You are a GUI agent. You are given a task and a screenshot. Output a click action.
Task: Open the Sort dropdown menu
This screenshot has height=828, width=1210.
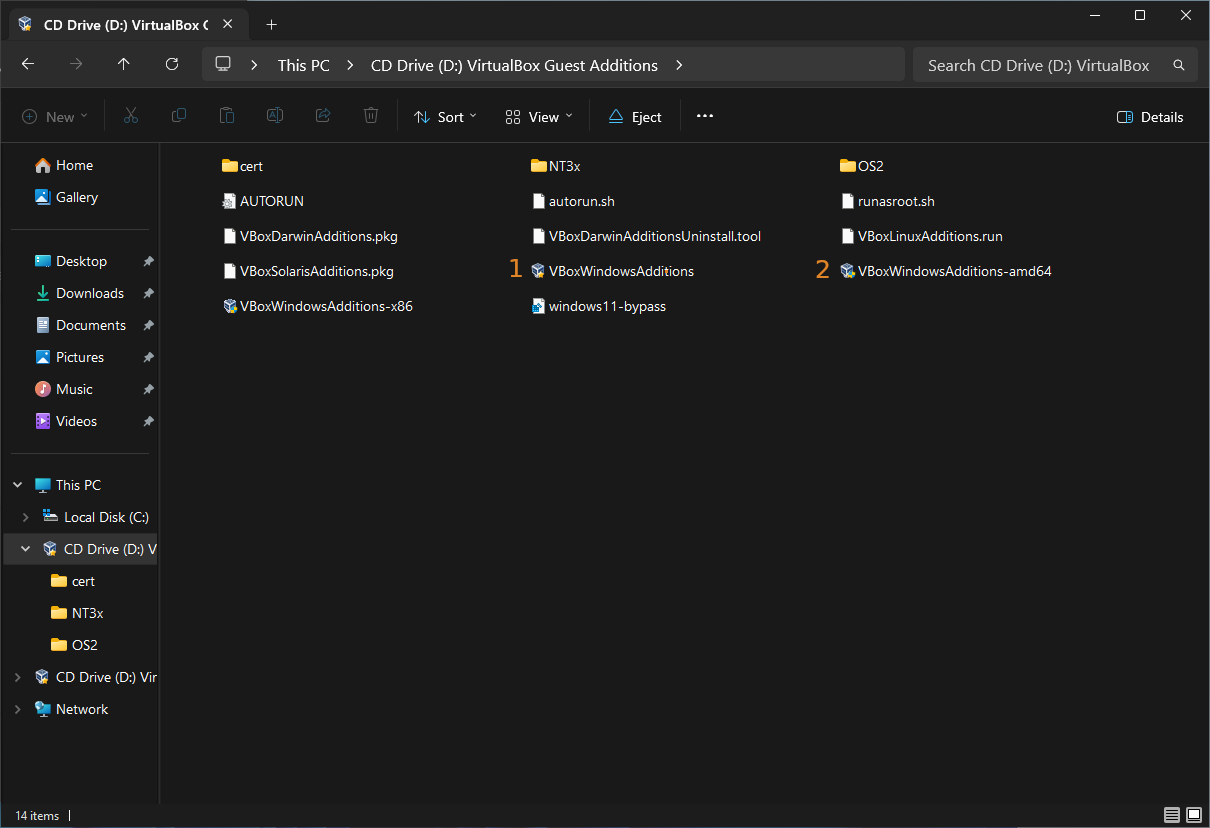pos(445,117)
